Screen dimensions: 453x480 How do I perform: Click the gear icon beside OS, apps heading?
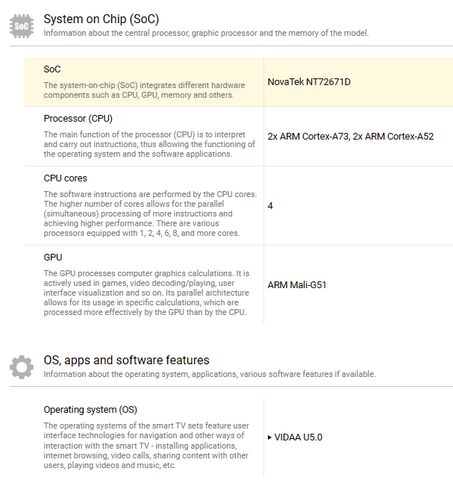coord(22,367)
